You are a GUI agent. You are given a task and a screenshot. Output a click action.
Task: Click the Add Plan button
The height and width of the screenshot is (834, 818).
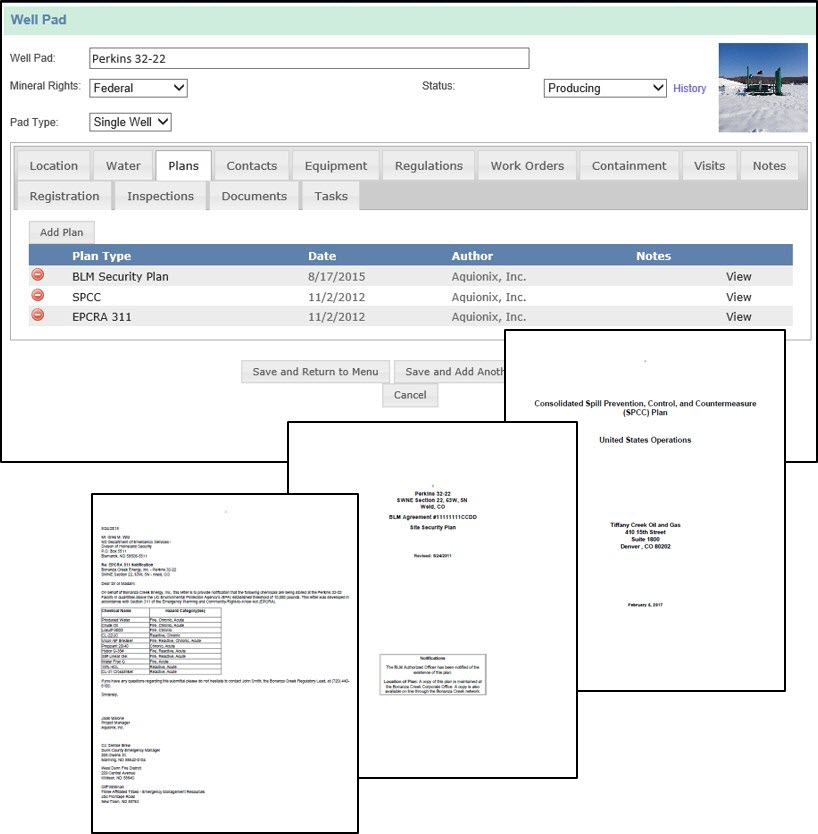point(62,232)
